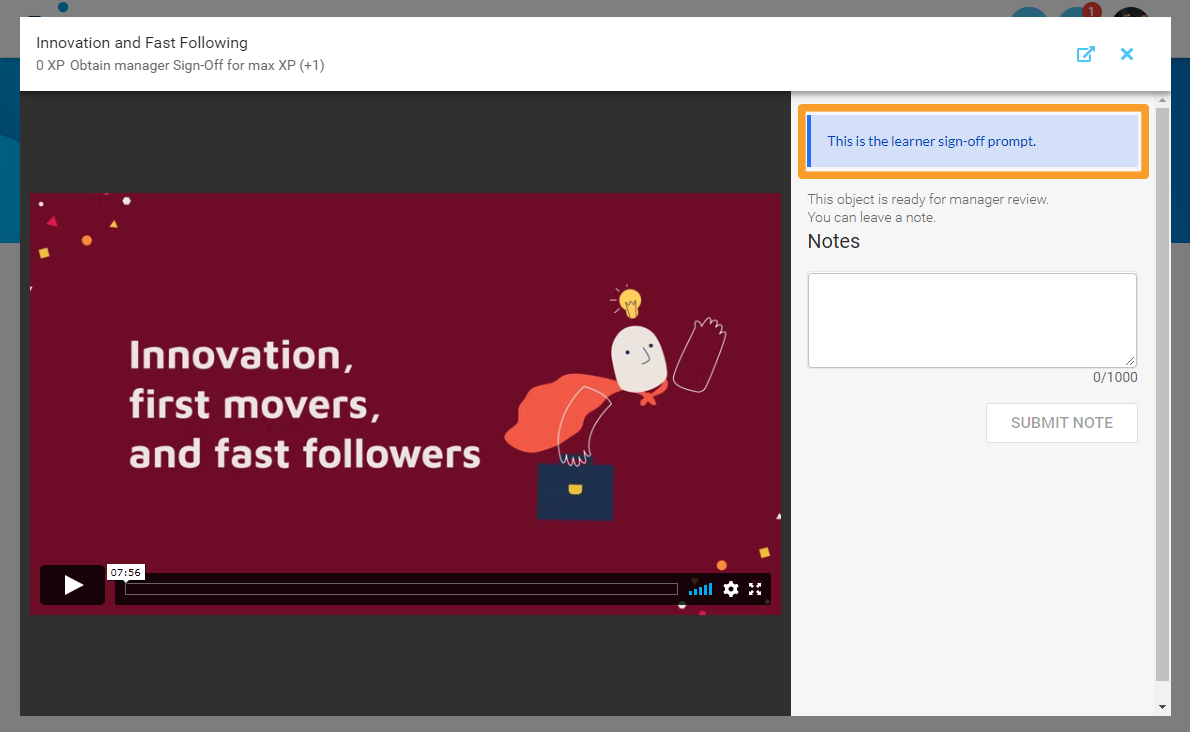Image resolution: width=1190 pixels, height=732 pixels.
Task: Click the 07:56 timestamp label
Action: coord(126,571)
